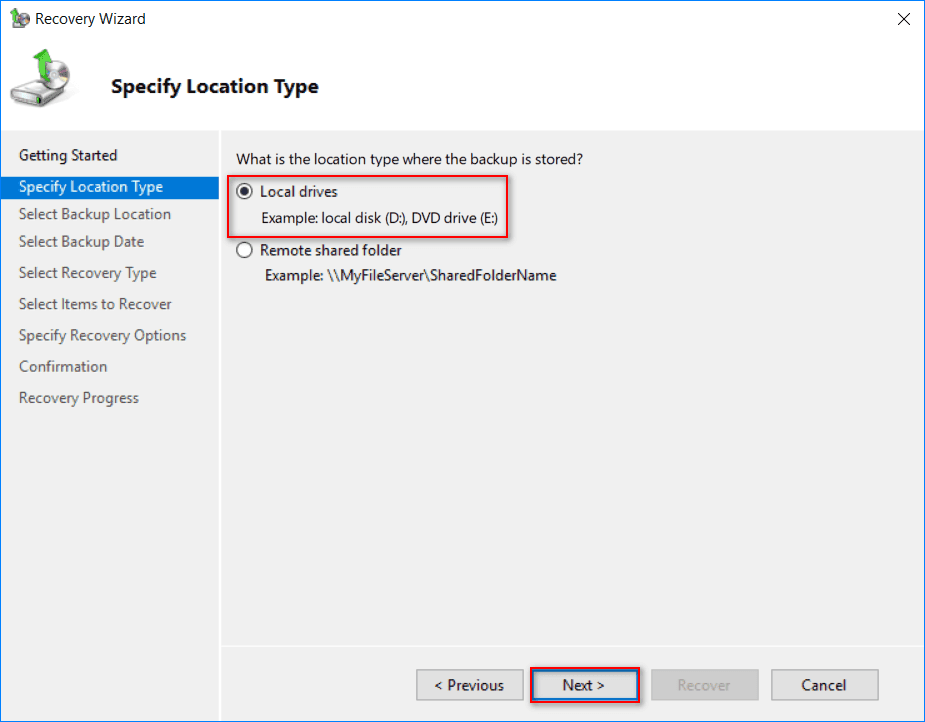925x722 pixels.
Task: Click the Recovery Progress step
Action: click(79, 398)
